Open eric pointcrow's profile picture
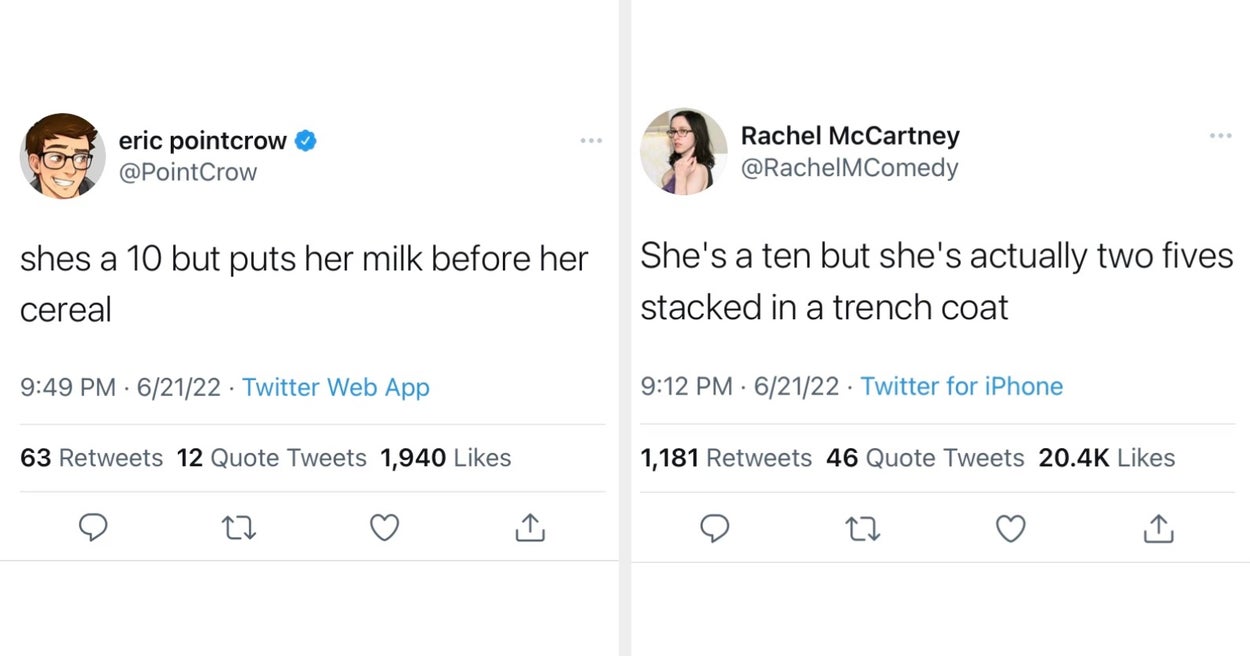Viewport: 1250px width, 656px height. click(x=62, y=155)
